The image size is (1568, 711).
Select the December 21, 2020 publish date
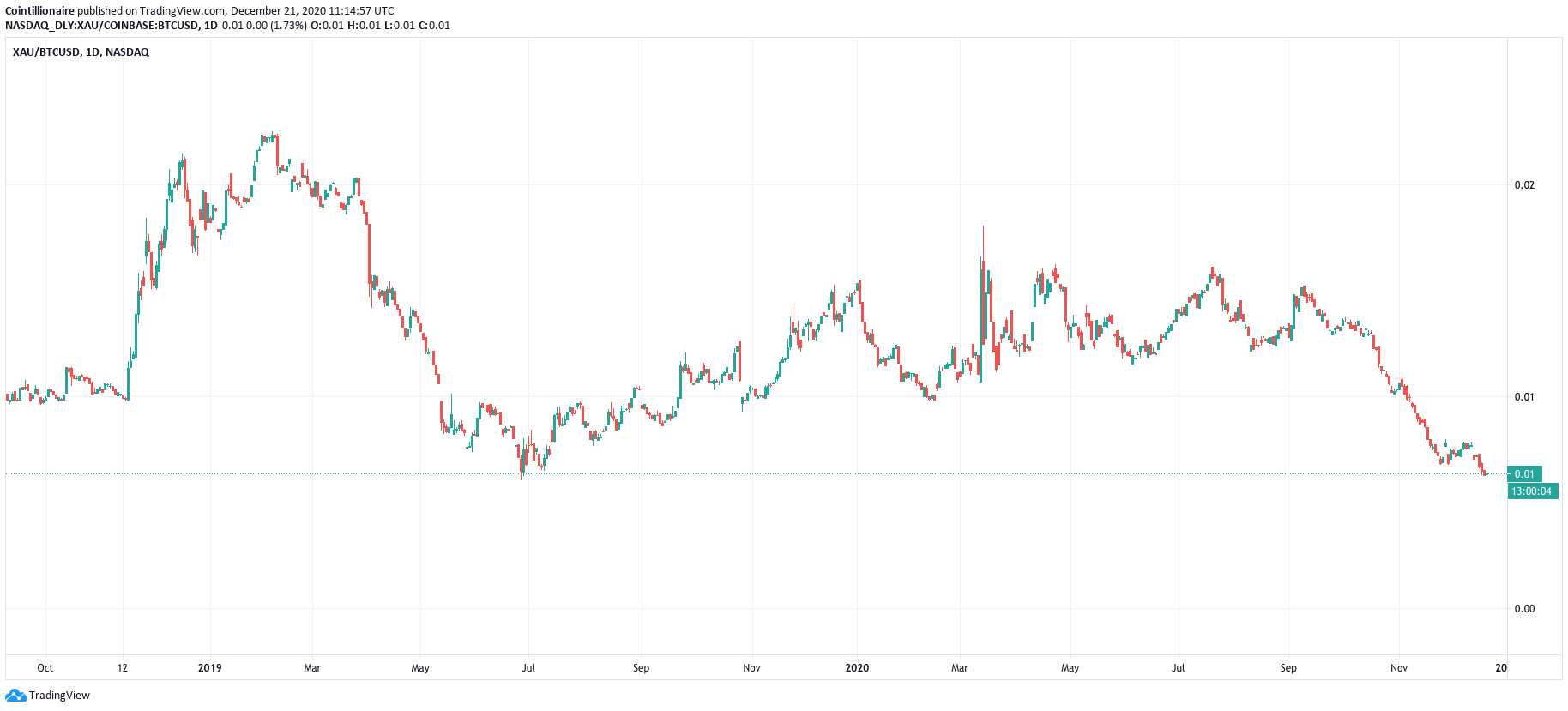click(x=279, y=11)
